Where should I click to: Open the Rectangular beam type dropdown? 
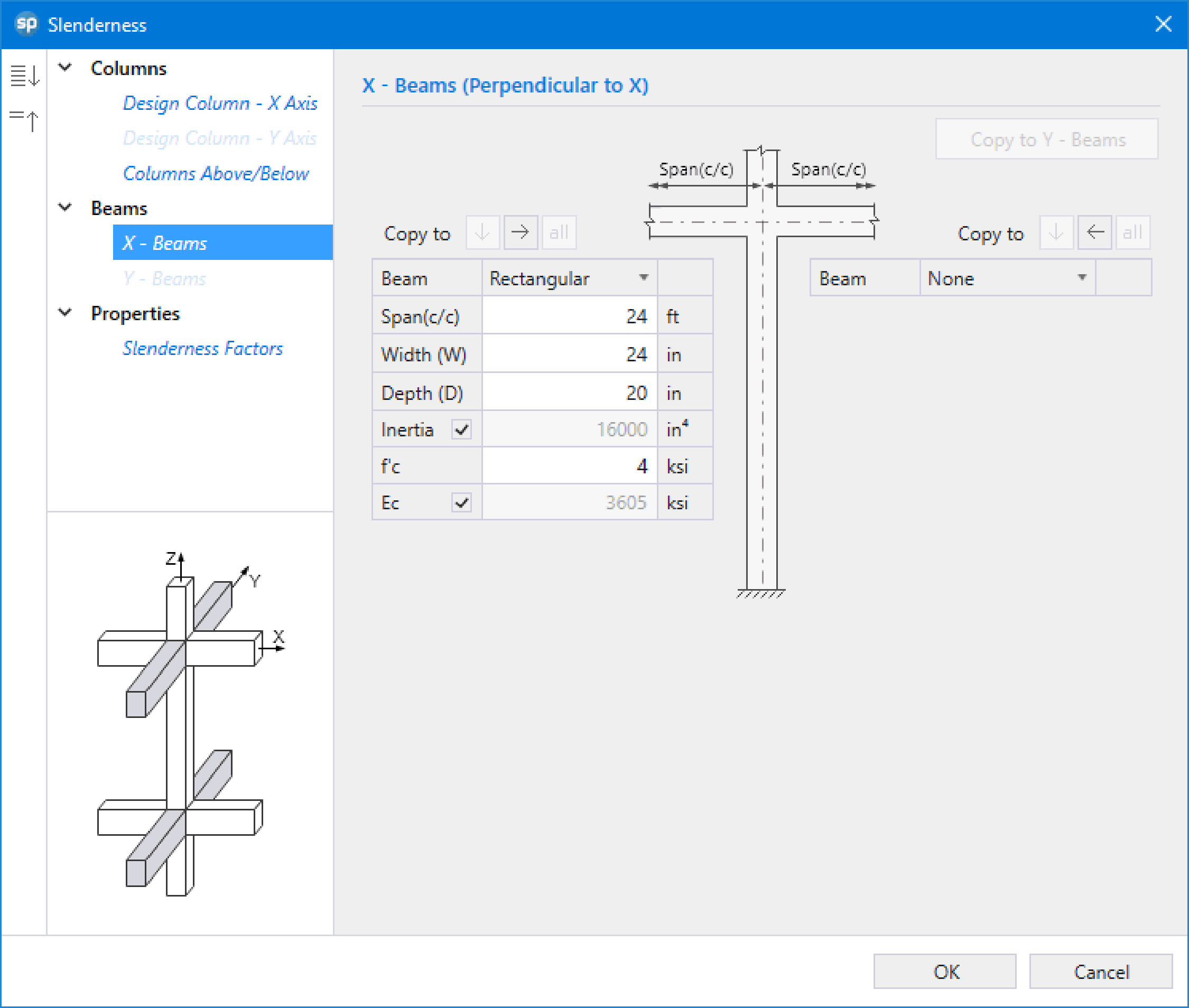[x=569, y=278]
